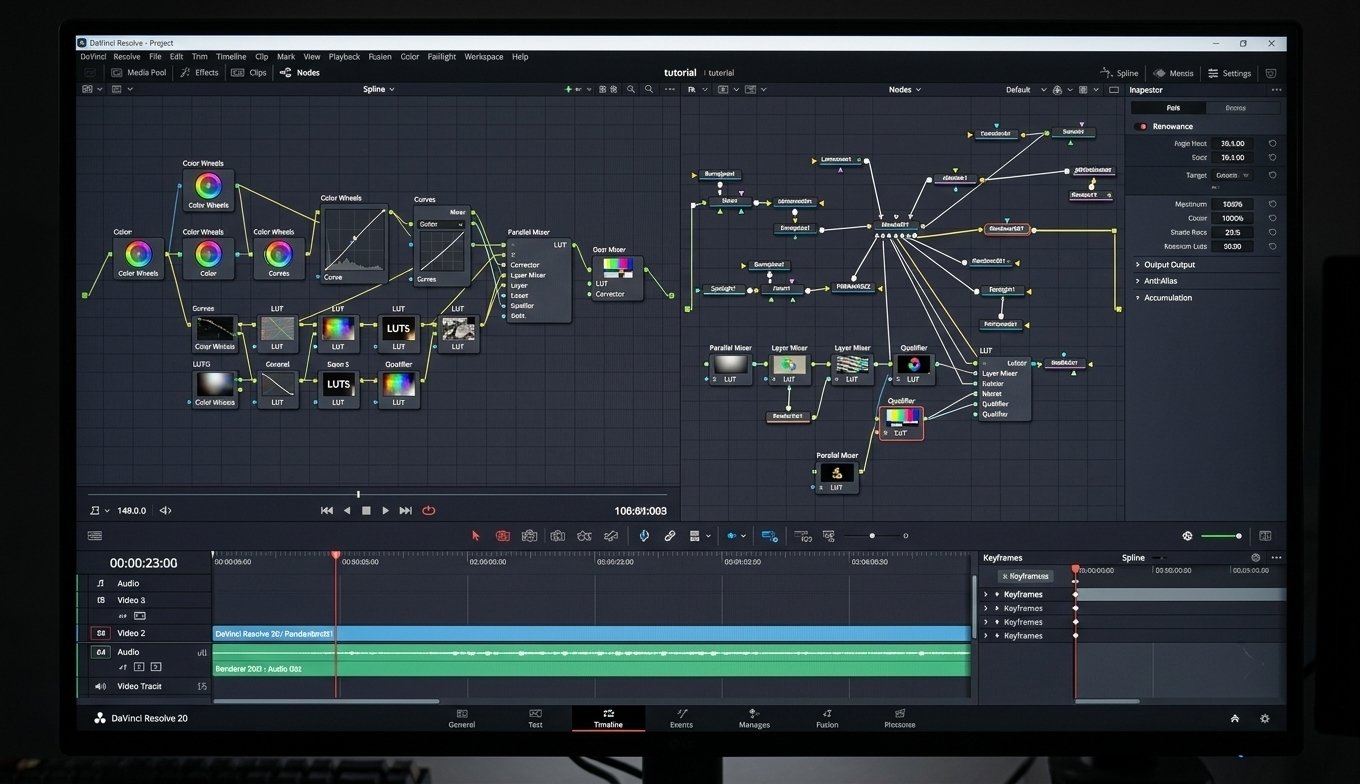Open Spline from the top-right toolbar

click(x=1119, y=73)
